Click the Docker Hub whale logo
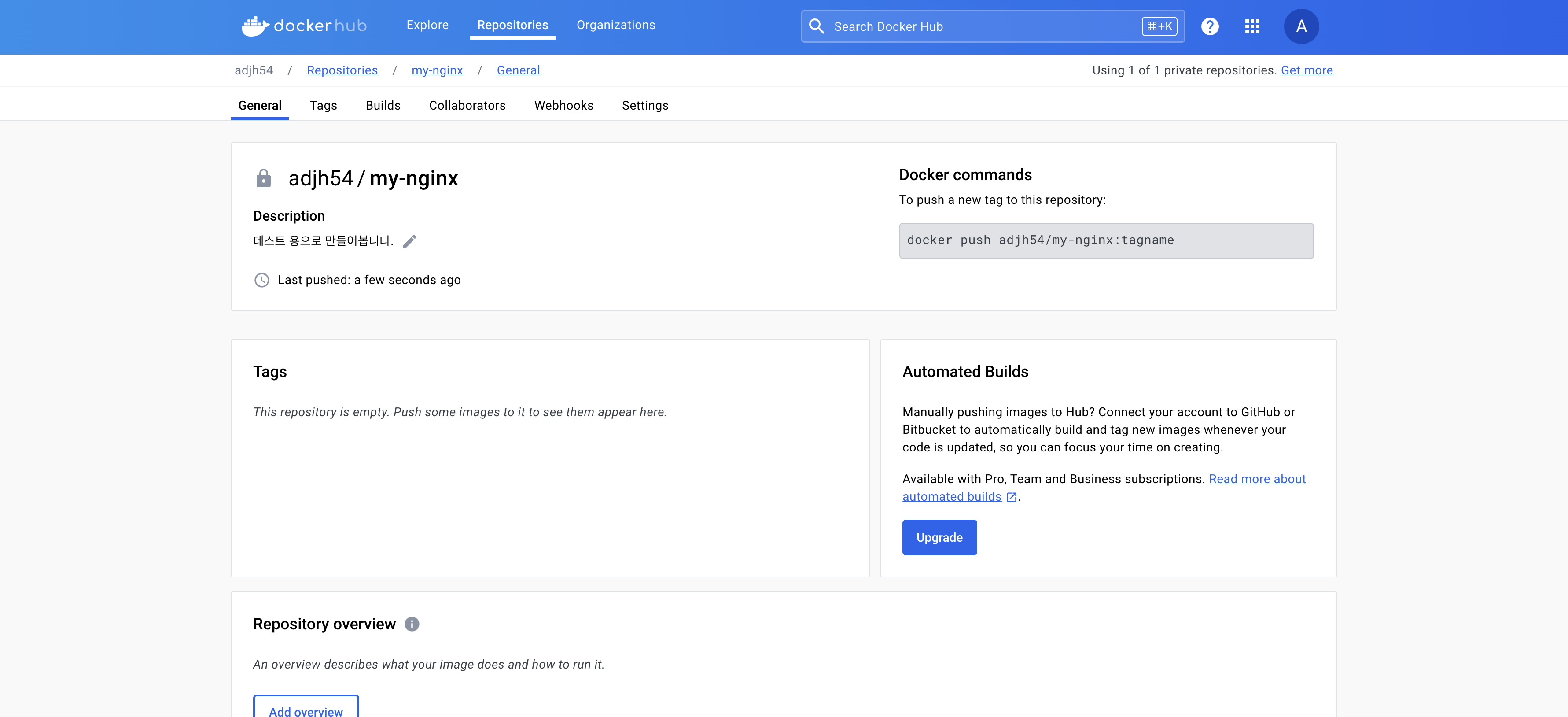The height and width of the screenshot is (717, 1568). [254, 26]
